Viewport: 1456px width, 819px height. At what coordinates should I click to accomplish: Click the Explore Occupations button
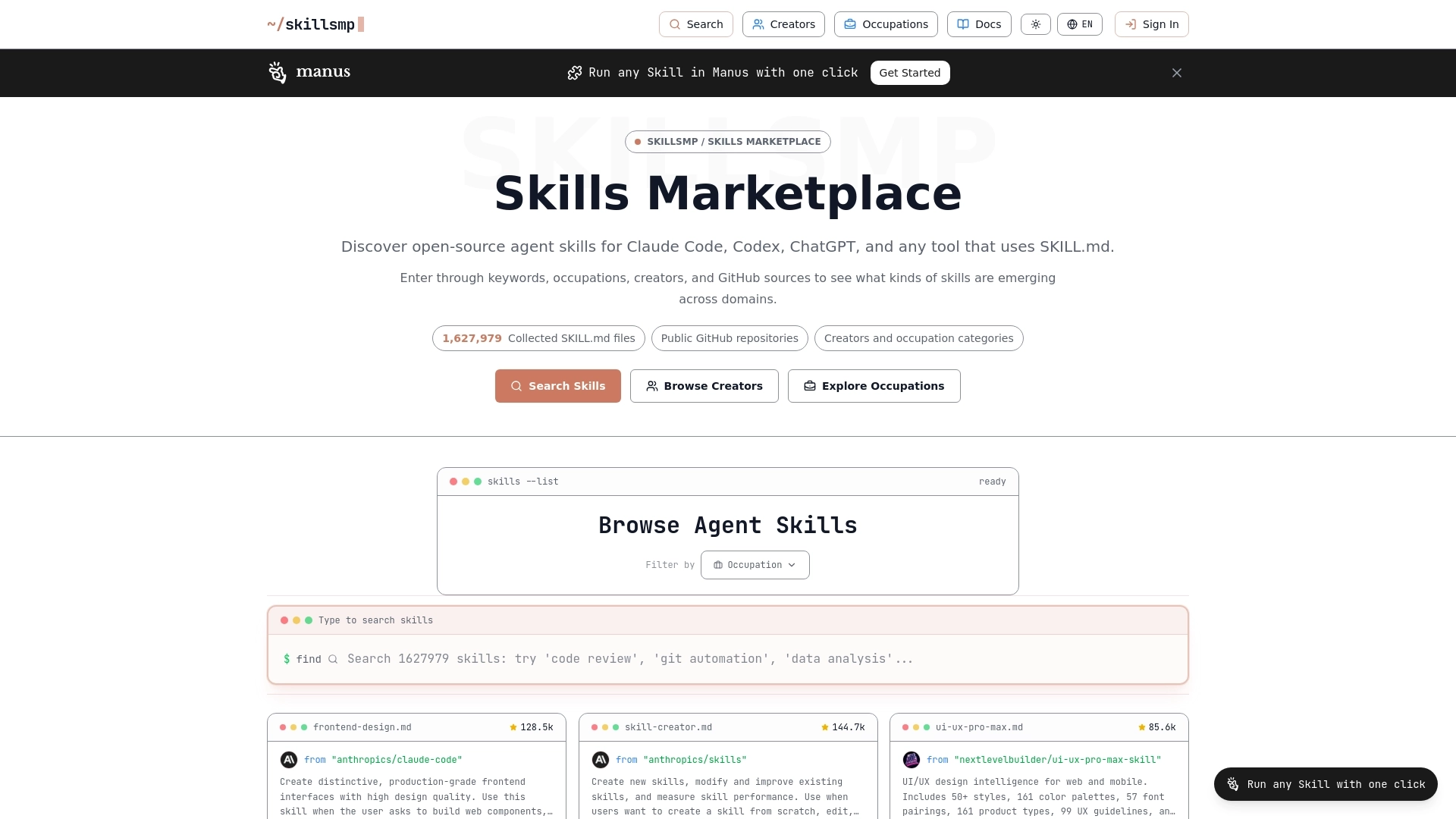(x=874, y=386)
